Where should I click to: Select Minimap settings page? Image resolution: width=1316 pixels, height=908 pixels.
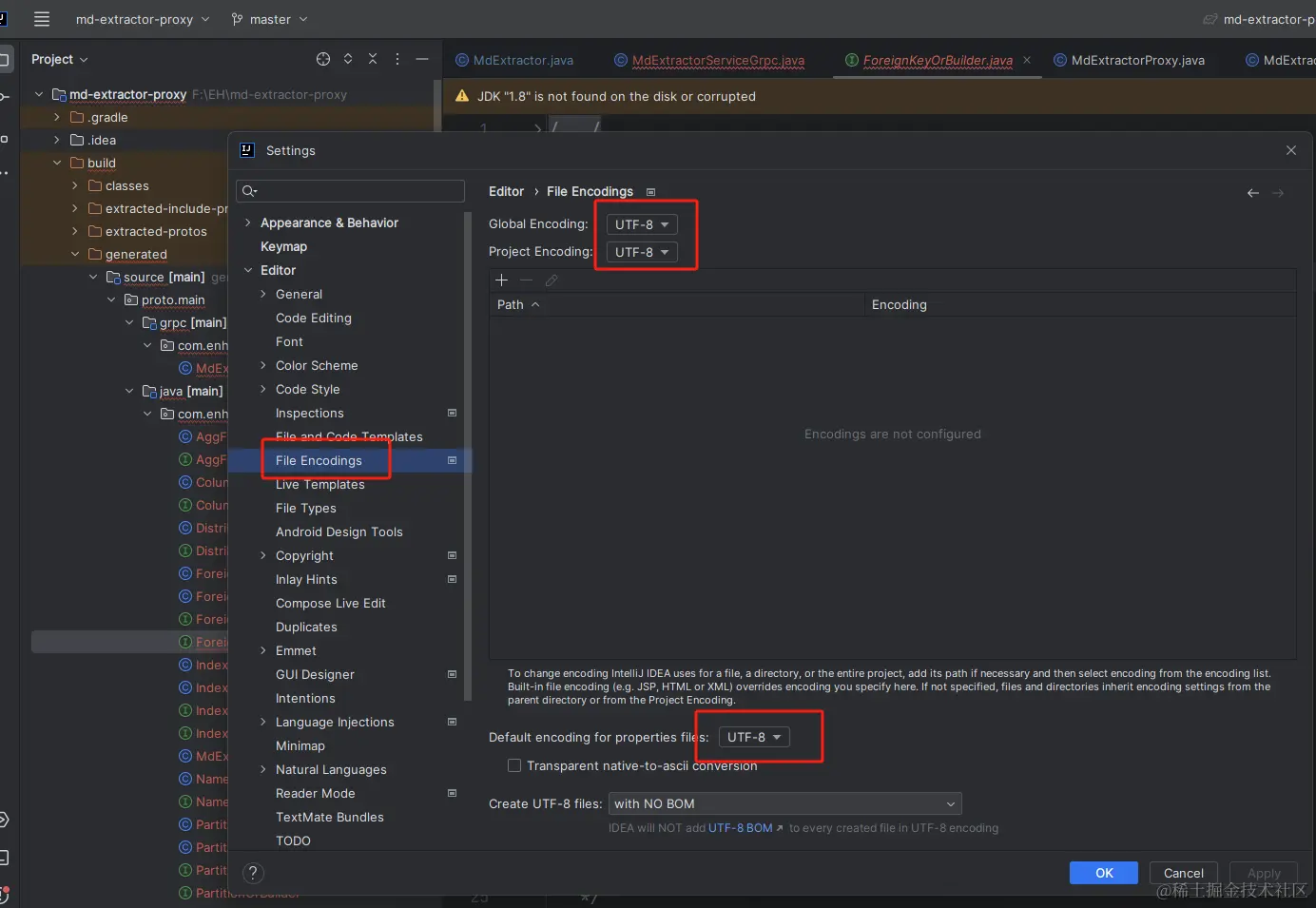[300, 745]
